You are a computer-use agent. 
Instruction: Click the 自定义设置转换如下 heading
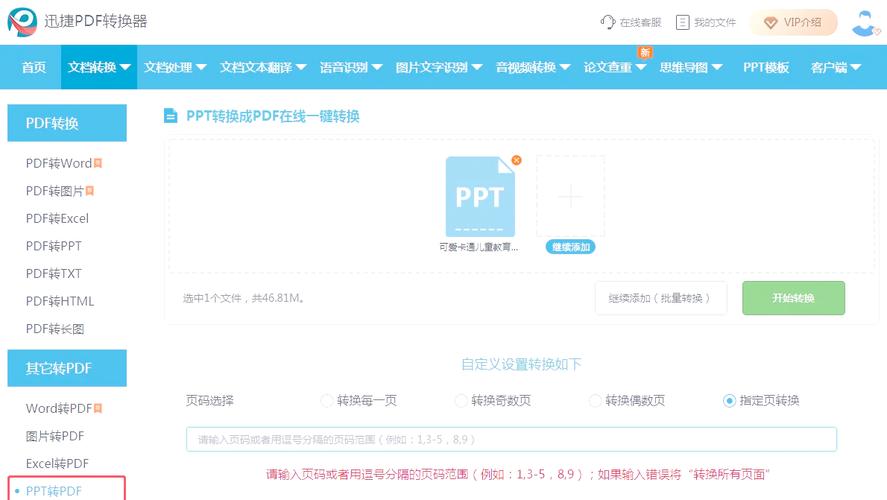(x=522, y=364)
